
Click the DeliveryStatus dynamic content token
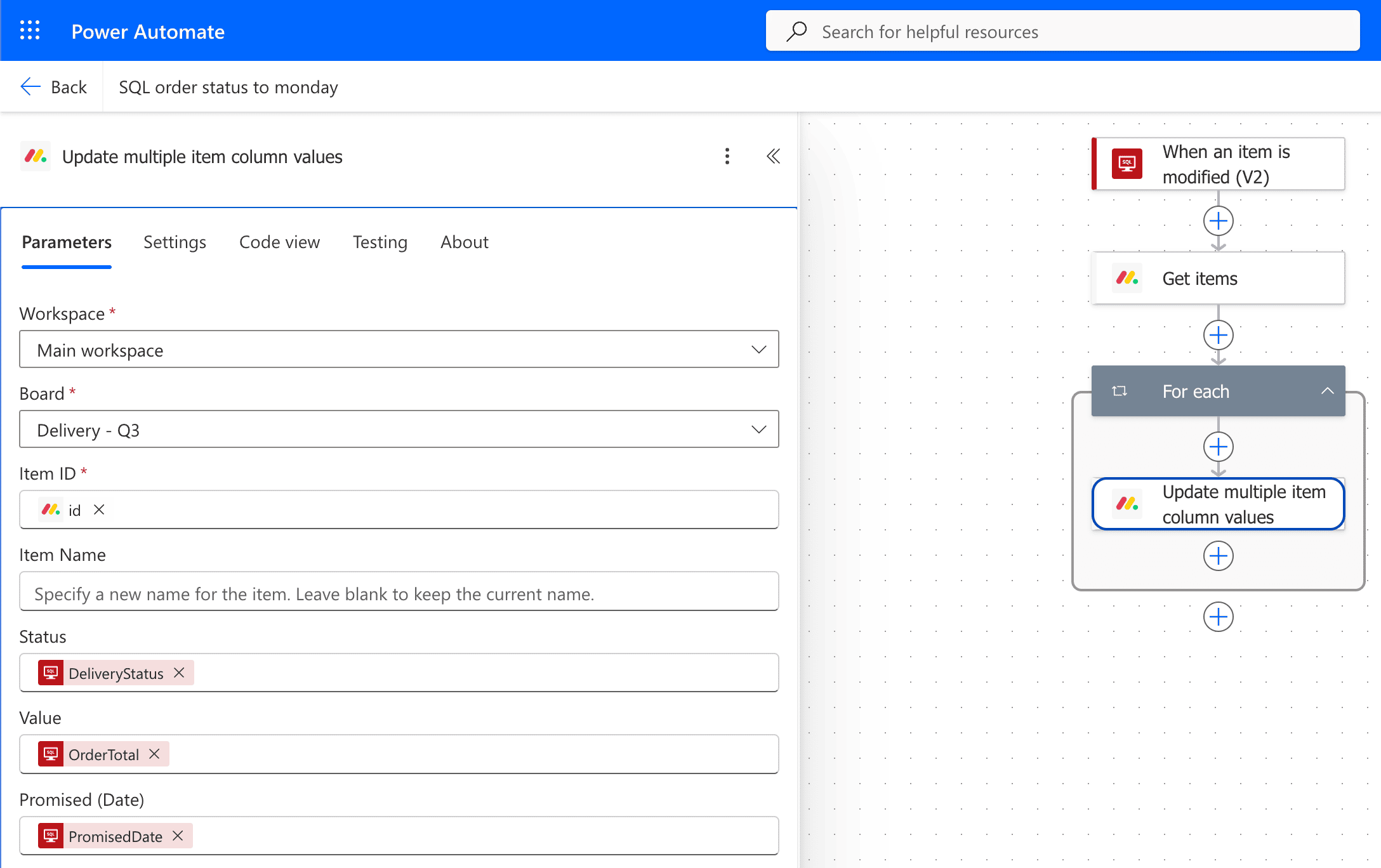click(116, 673)
